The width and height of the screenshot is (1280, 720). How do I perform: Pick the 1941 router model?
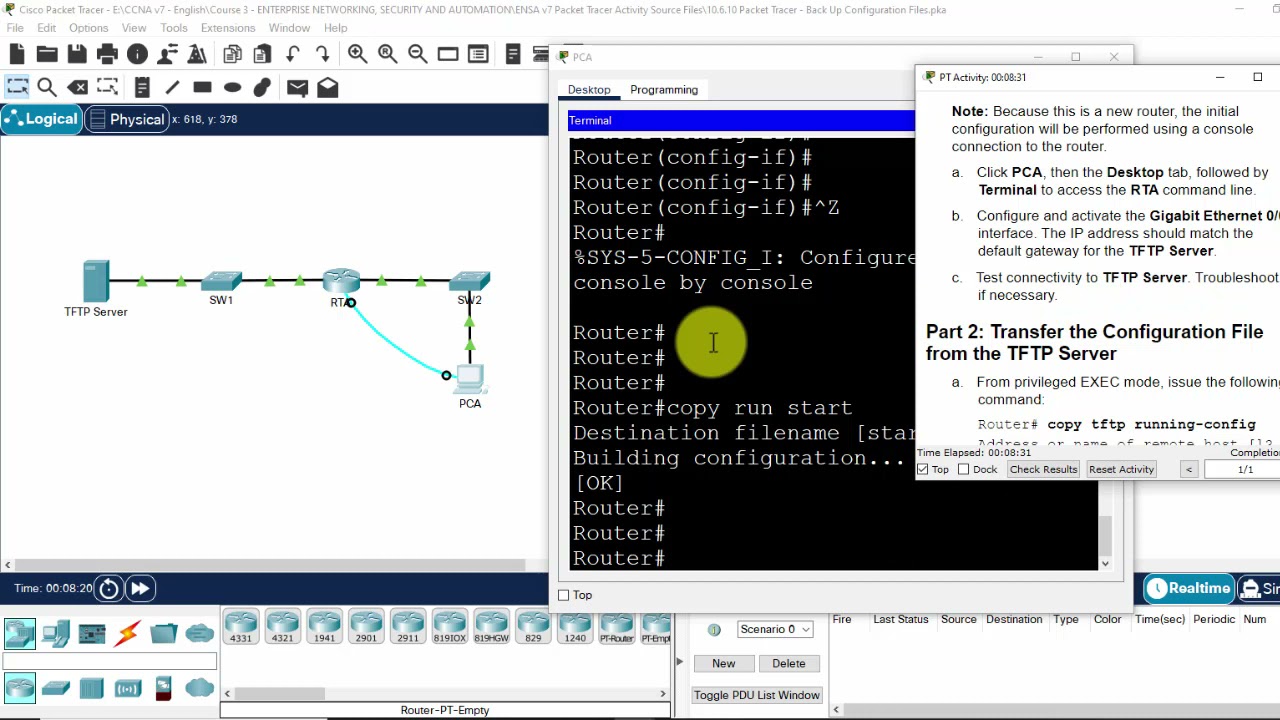324,627
